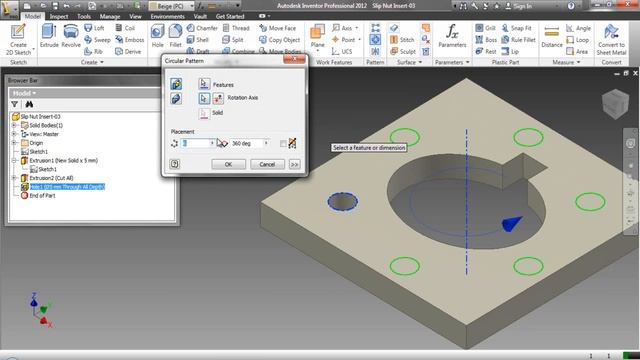Viewport: 640px width, 360px height.
Task: Click the occurrence count input field
Action: (195, 143)
